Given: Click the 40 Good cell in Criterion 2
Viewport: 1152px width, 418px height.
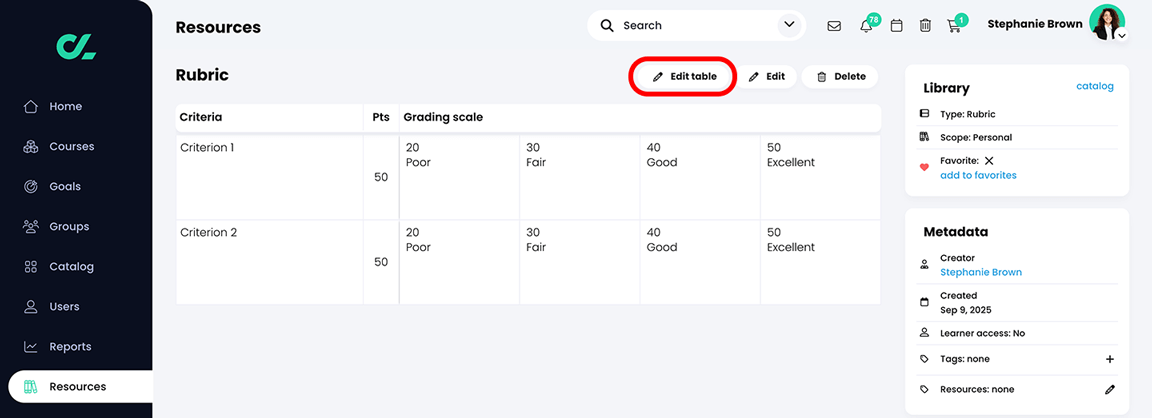Looking at the screenshot, I should coord(700,262).
